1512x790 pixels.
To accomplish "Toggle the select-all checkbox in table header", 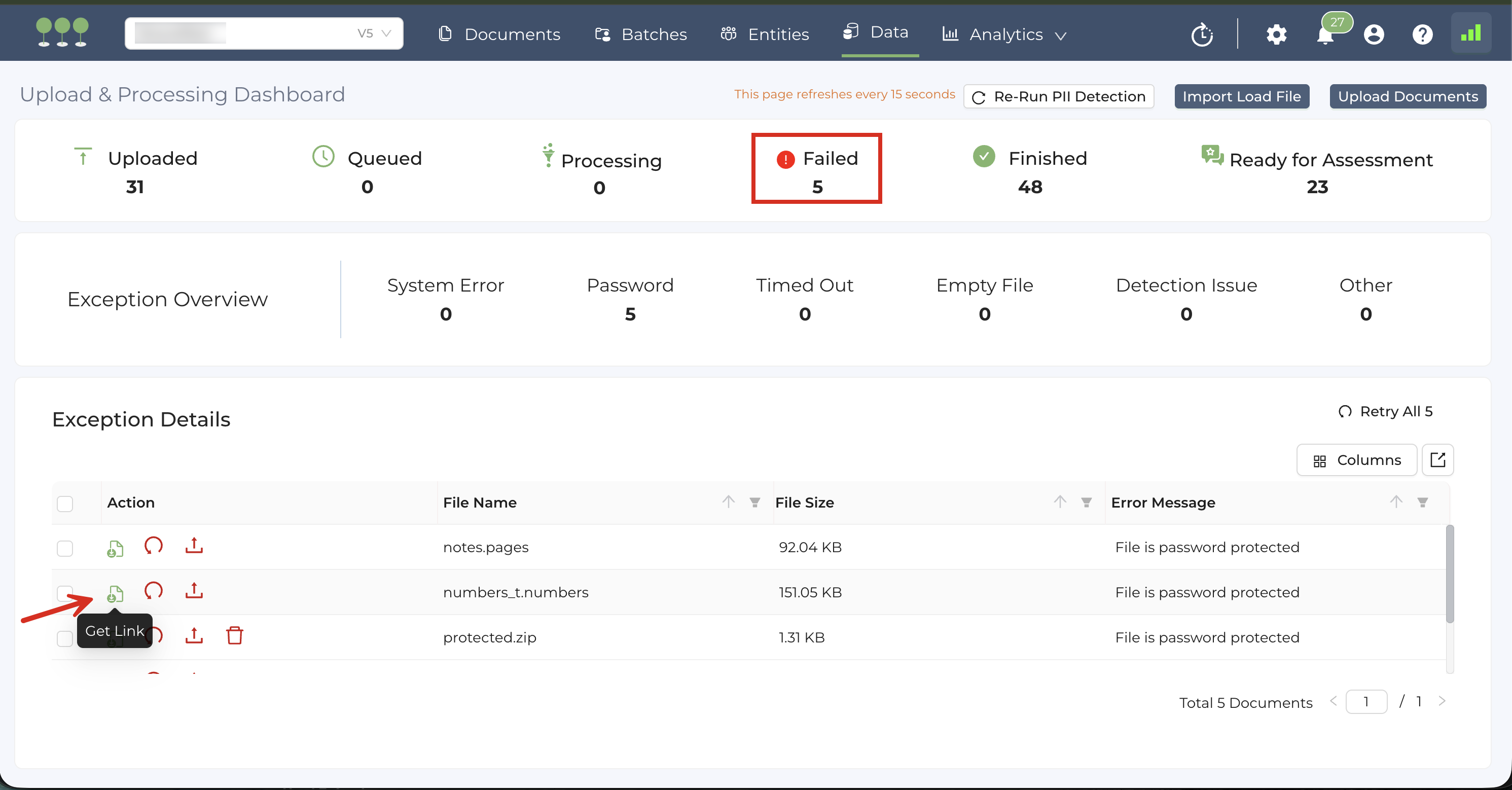I will pyautogui.click(x=64, y=504).
